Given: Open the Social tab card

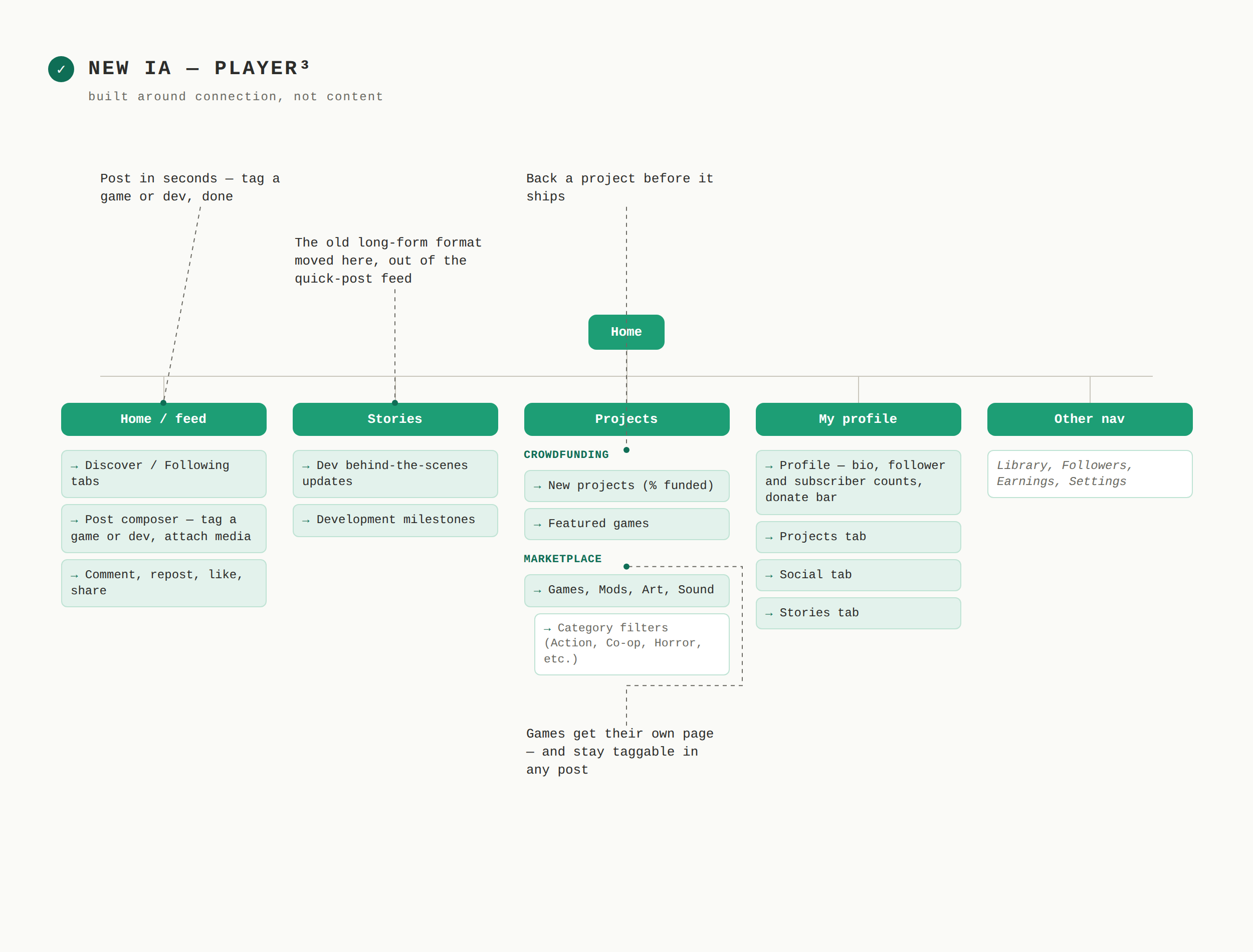Looking at the screenshot, I should 858,575.
